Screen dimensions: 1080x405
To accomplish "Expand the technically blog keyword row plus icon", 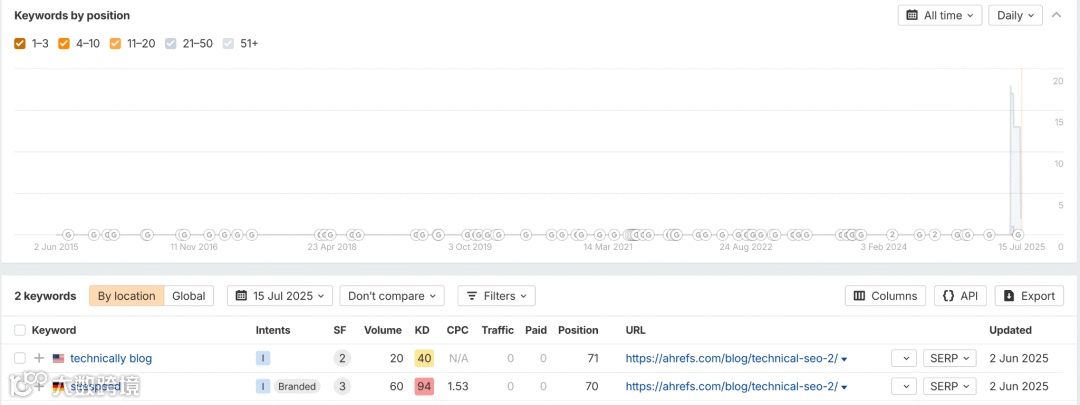I will [x=39, y=358].
